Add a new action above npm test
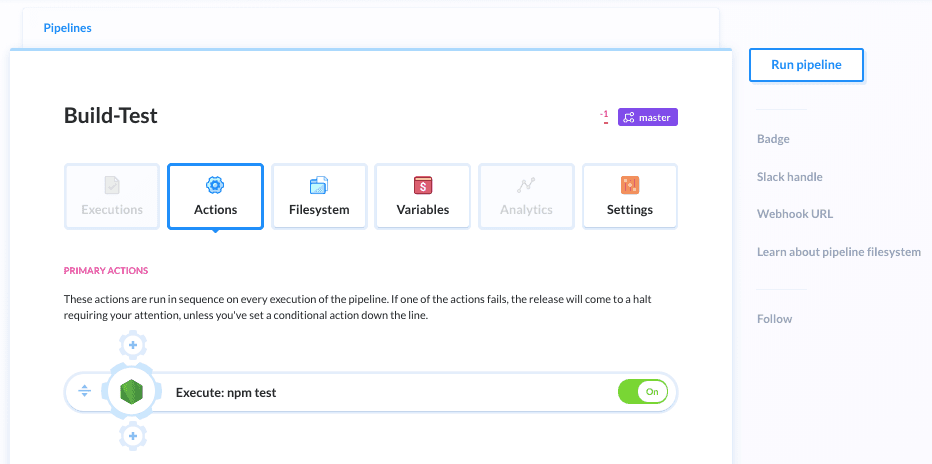Image resolution: width=932 pixels, height=464 pixels. (x=133, y=347)
